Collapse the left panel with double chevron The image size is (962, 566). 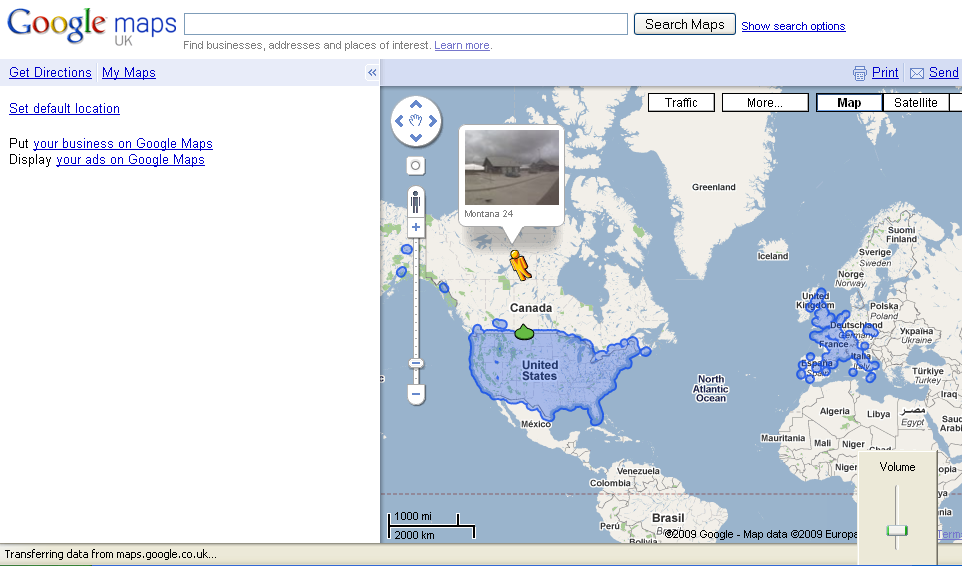click(x=372, y=72)
